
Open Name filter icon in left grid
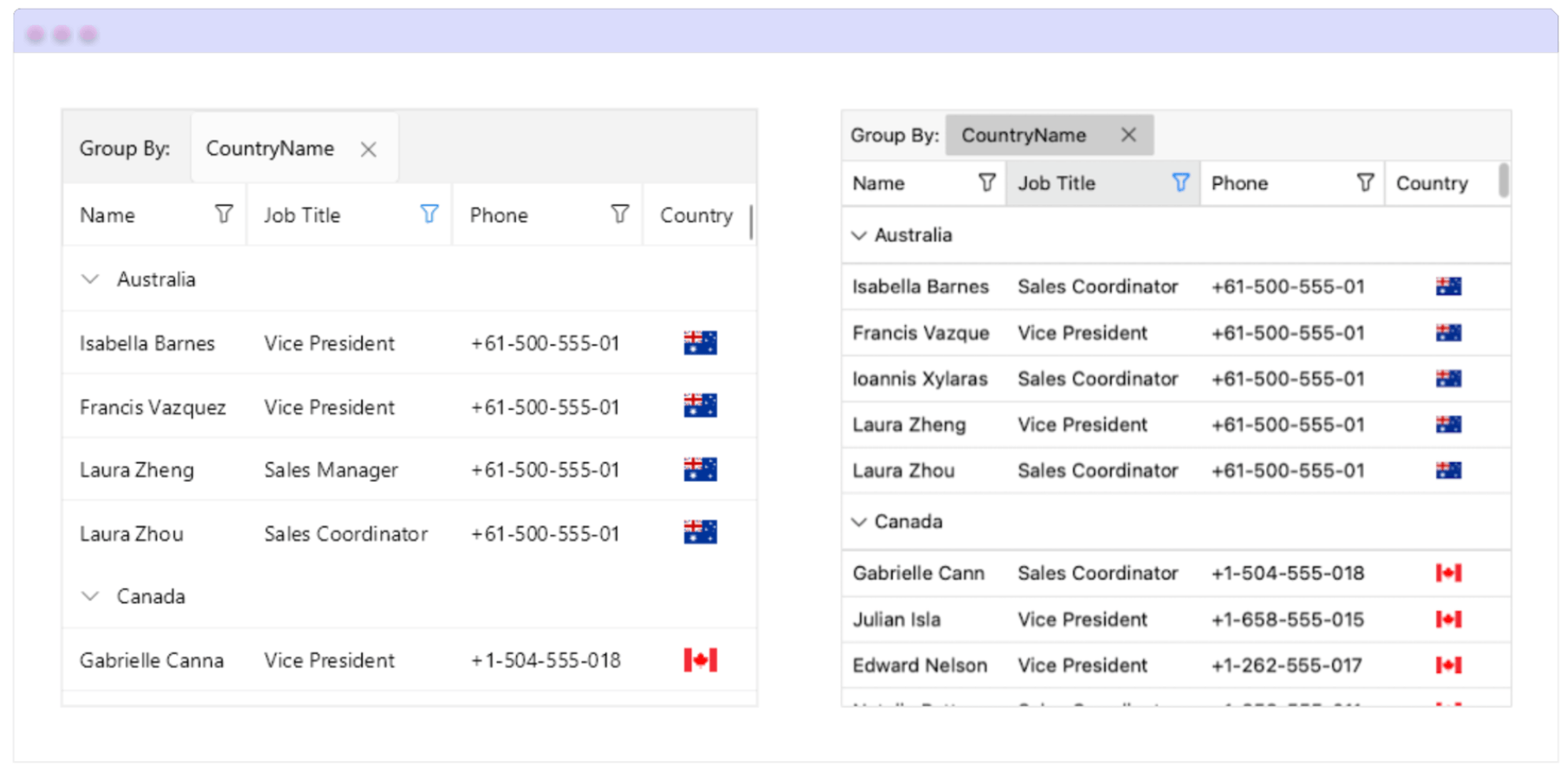224,213
